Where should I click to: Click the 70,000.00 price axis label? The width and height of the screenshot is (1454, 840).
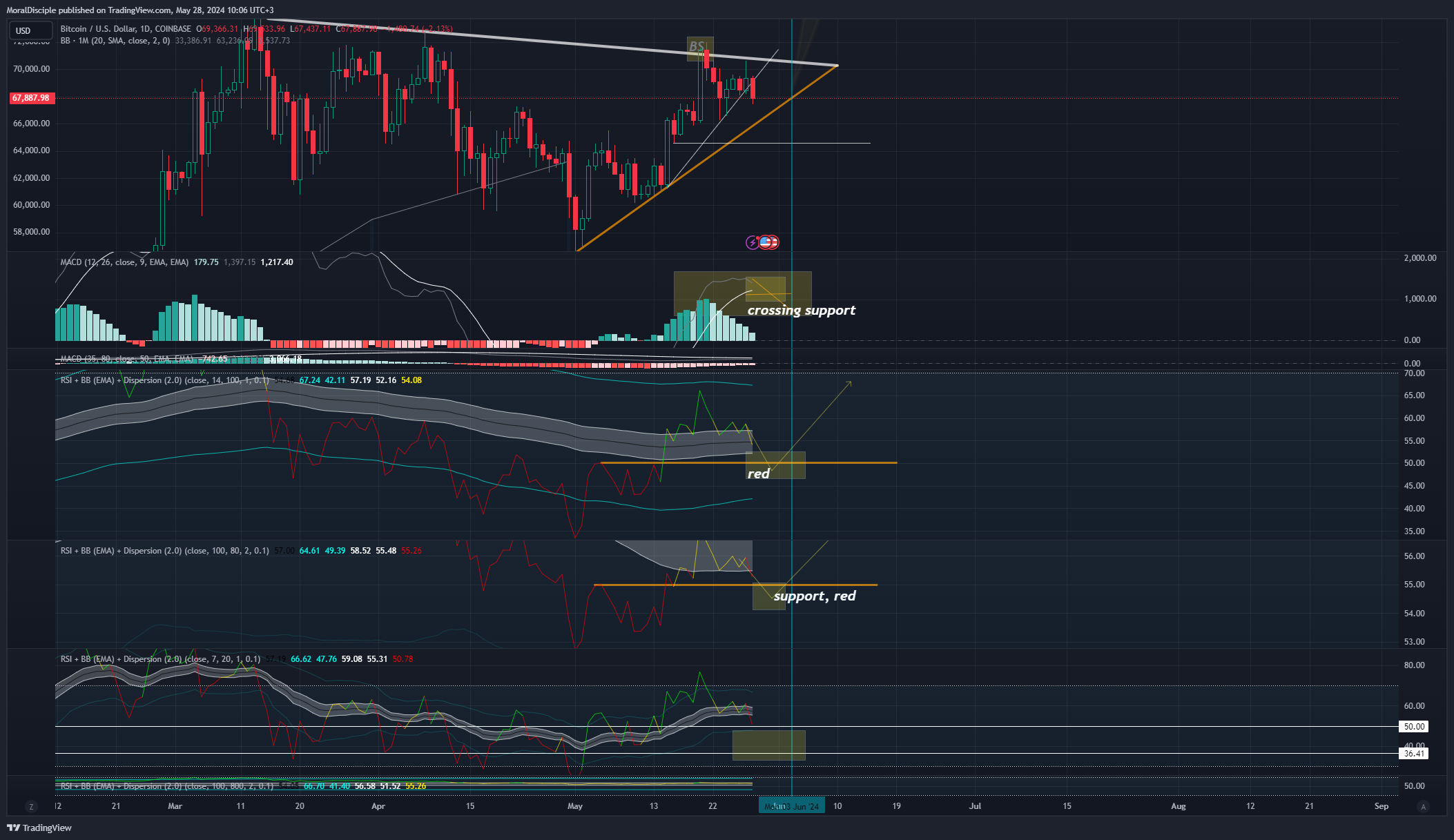click(32, 69)
